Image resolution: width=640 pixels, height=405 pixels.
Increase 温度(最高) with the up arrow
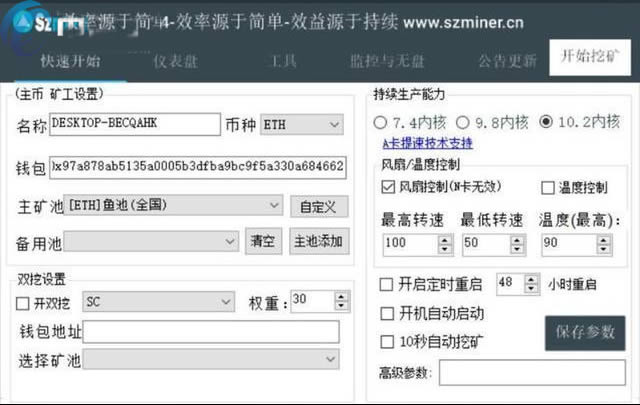click(x=604, y=240)
